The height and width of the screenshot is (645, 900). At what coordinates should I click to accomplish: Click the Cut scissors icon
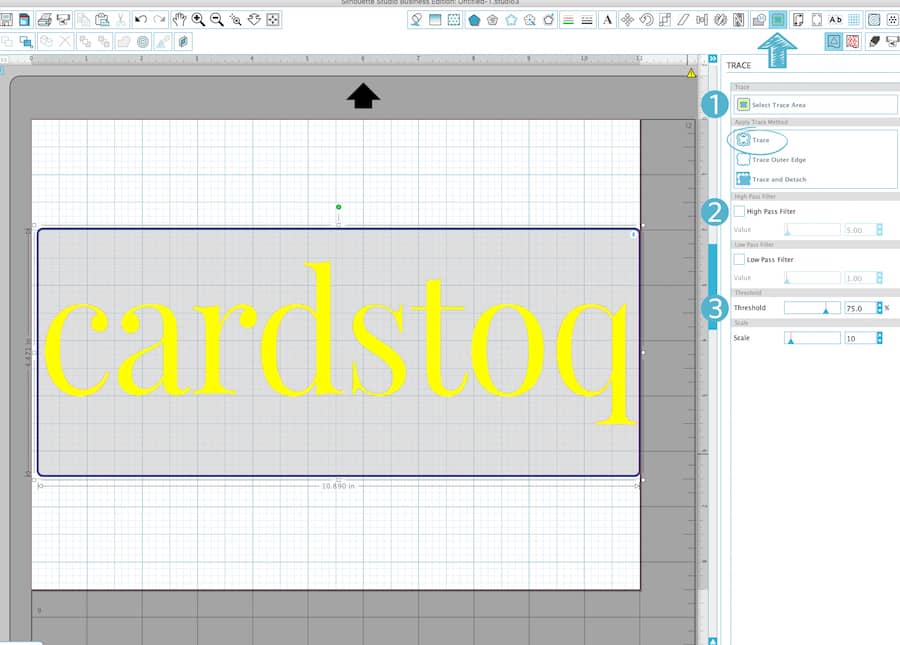(121, 20)
